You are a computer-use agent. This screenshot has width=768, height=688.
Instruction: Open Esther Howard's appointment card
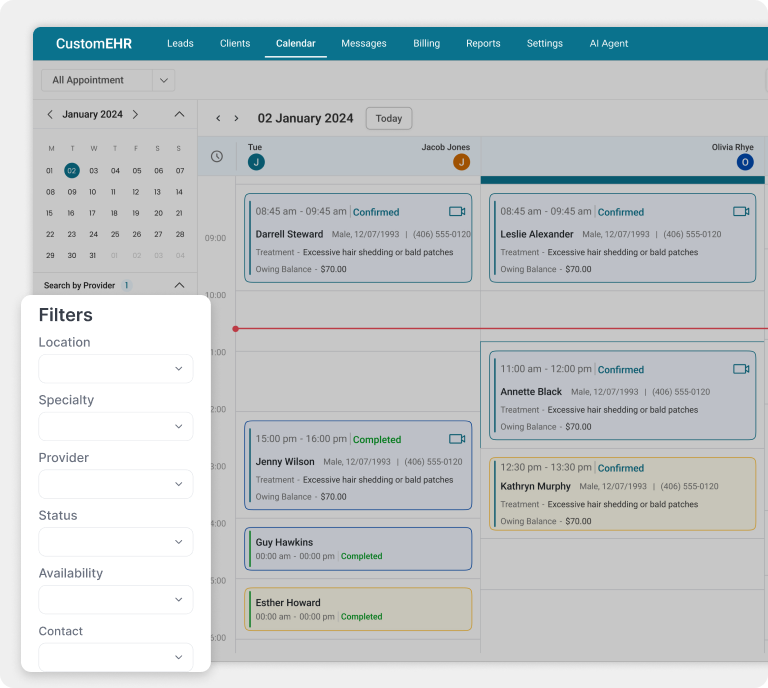click(x=358, y=609)
